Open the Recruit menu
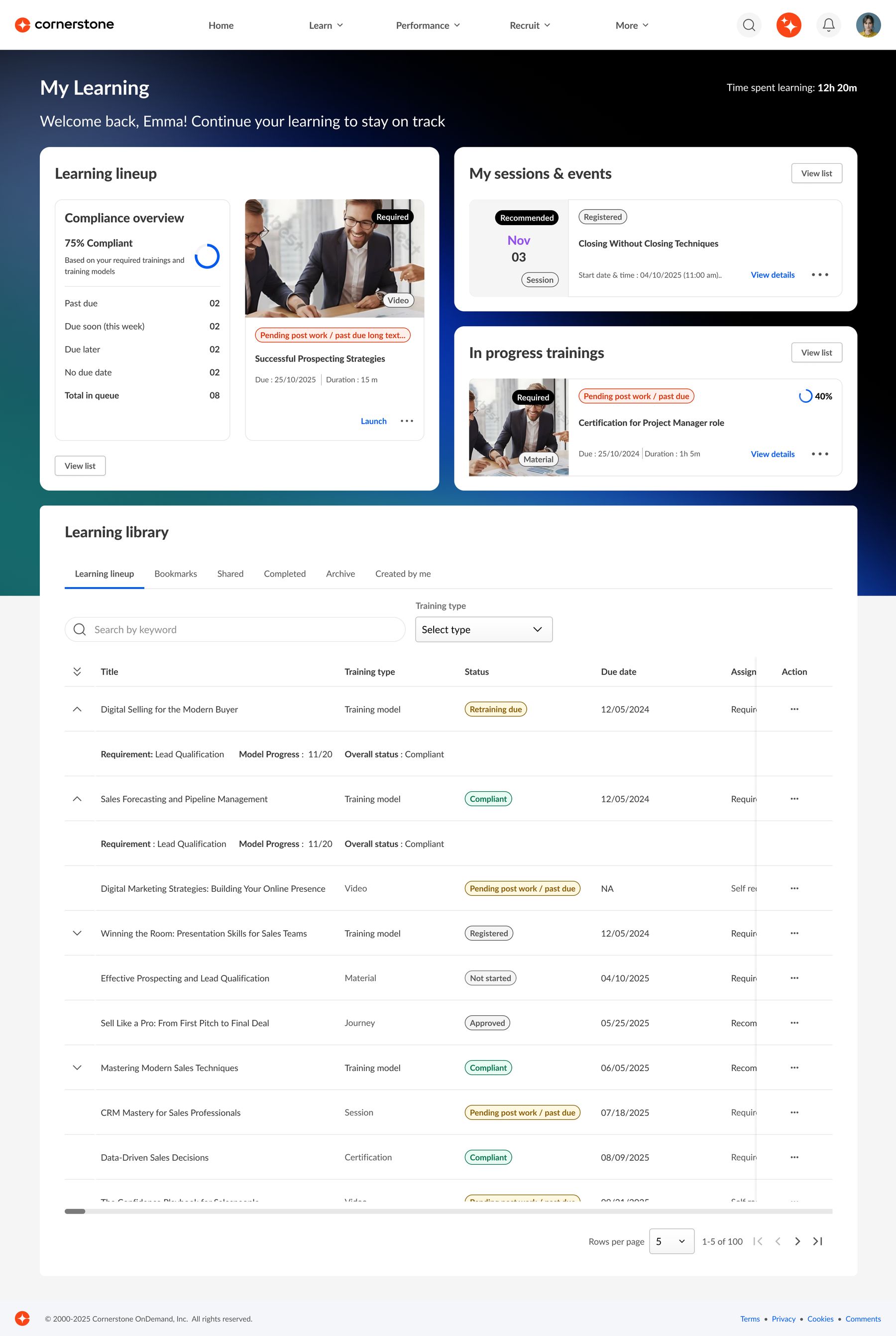 click(530, 25)
